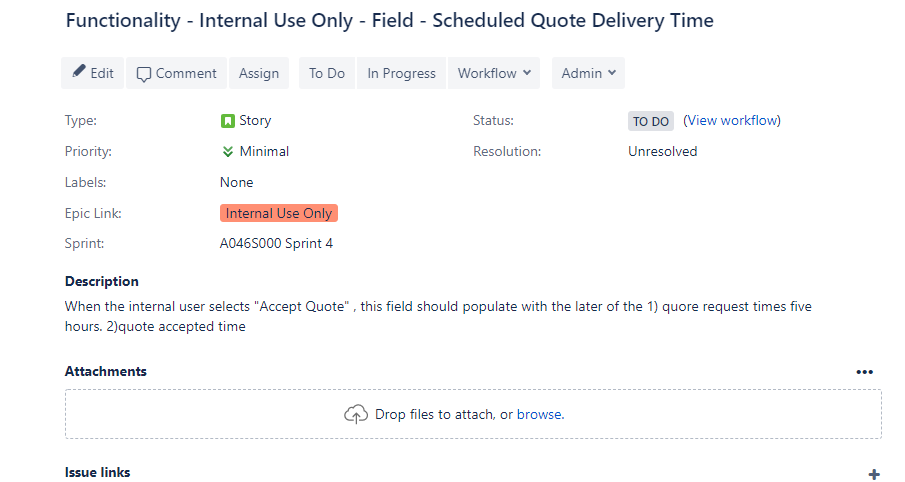Expand the Workflow dropdown
The width and height of the screenshot is (905, 482).
click(x=494, y=73)
